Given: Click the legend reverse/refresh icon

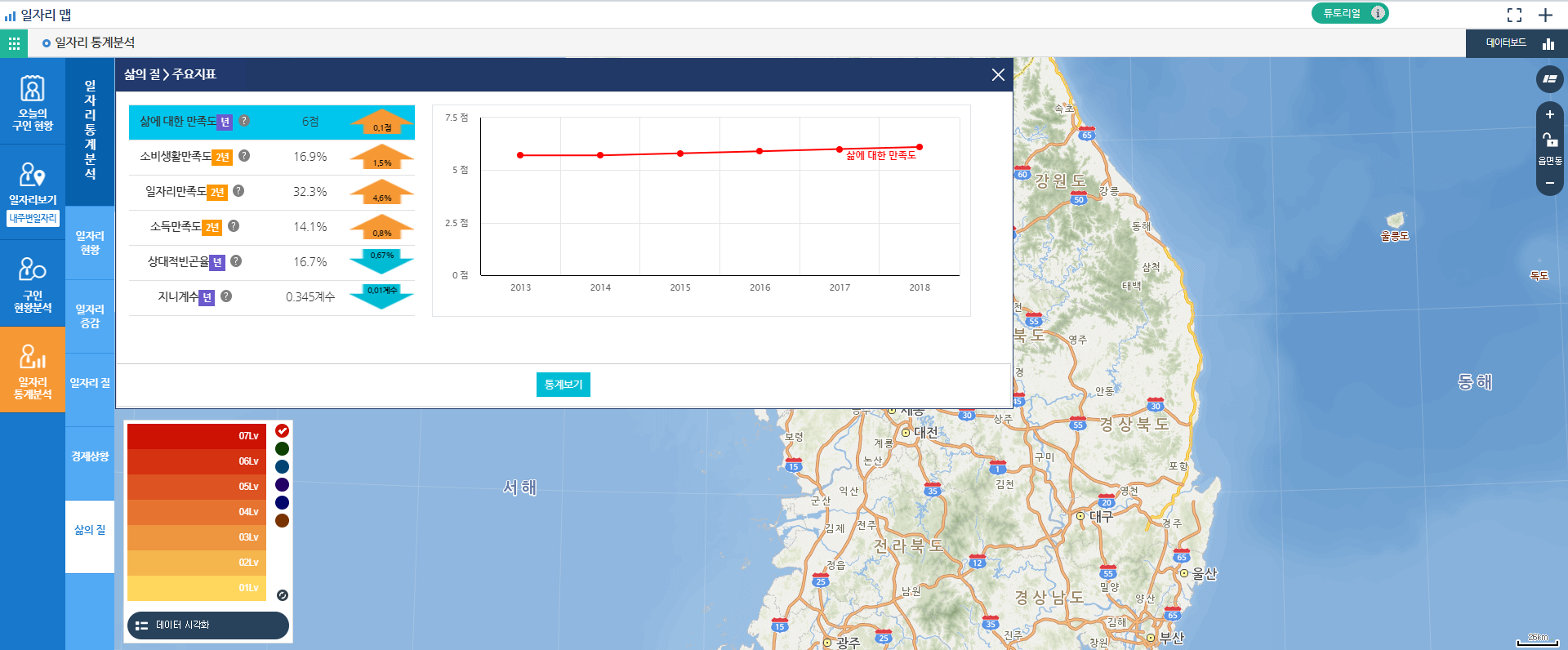Looking at the screenshot, I should [x=282, y=595].
